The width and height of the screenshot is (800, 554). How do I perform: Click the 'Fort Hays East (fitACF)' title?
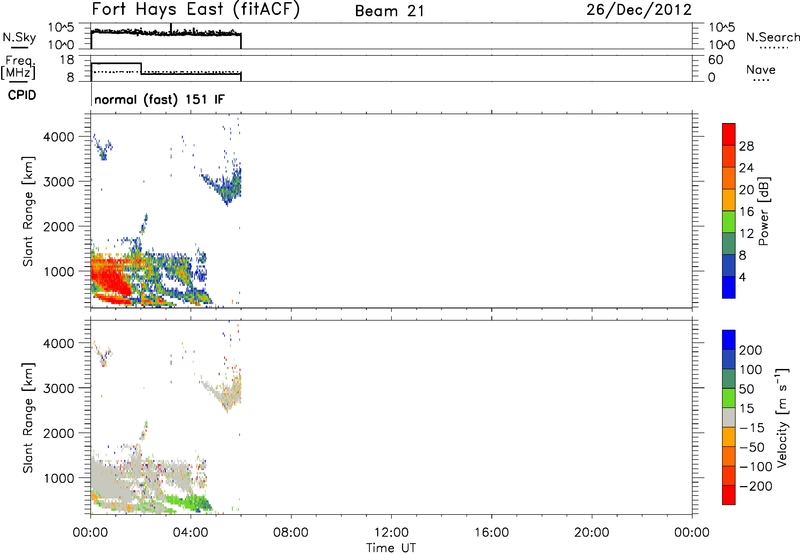195,10
